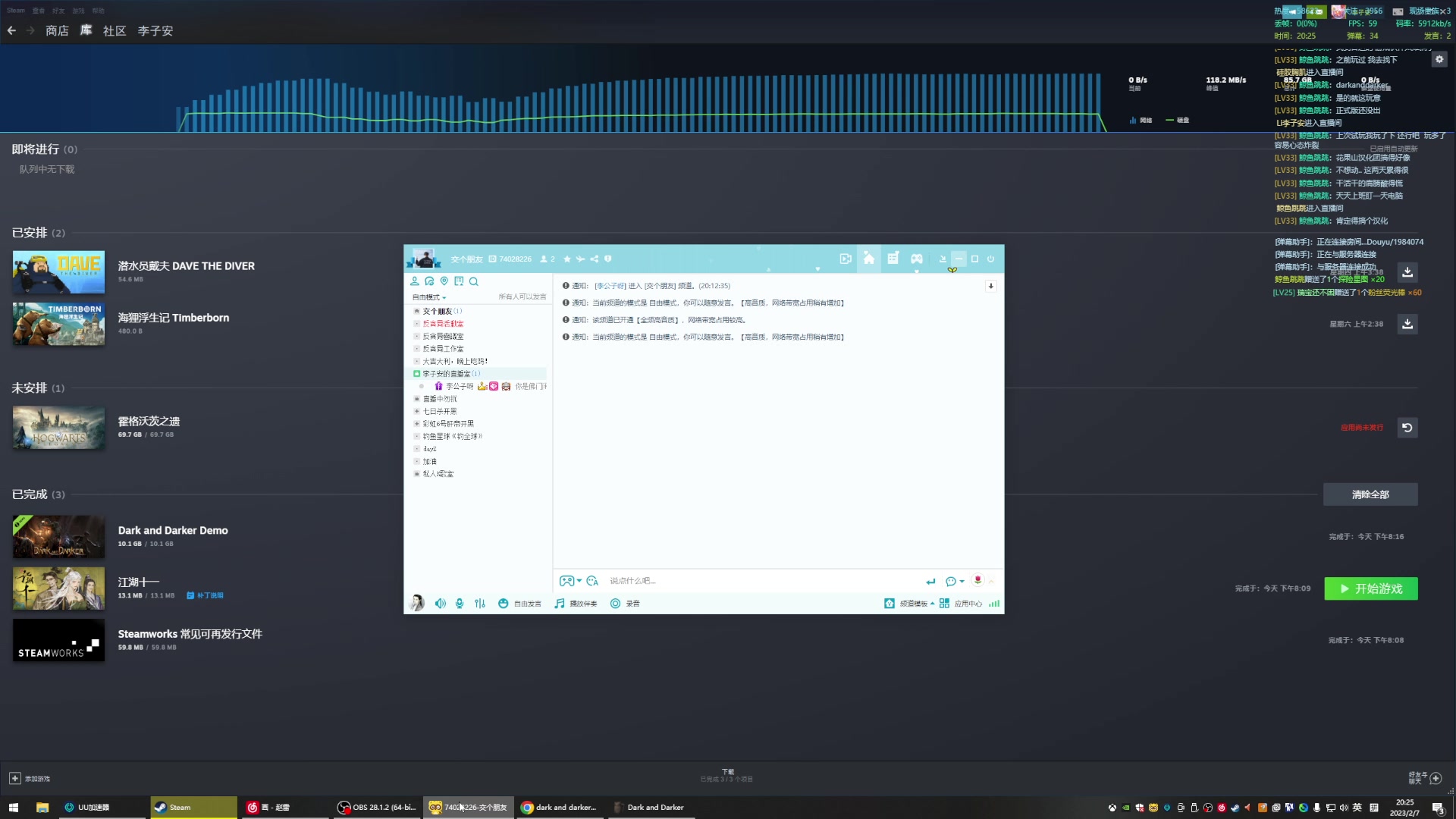Select 钓鱼星球 channel
The image size is (1456, 819).
(x=453, y=436)
